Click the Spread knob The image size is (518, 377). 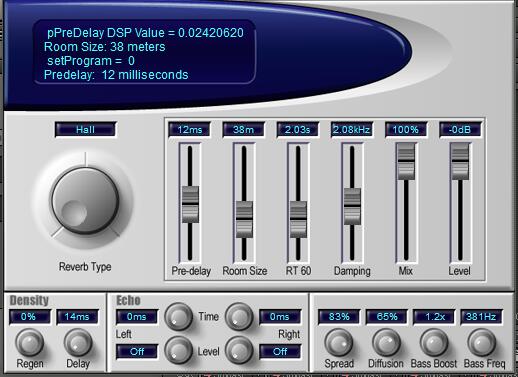click(339, 343)
